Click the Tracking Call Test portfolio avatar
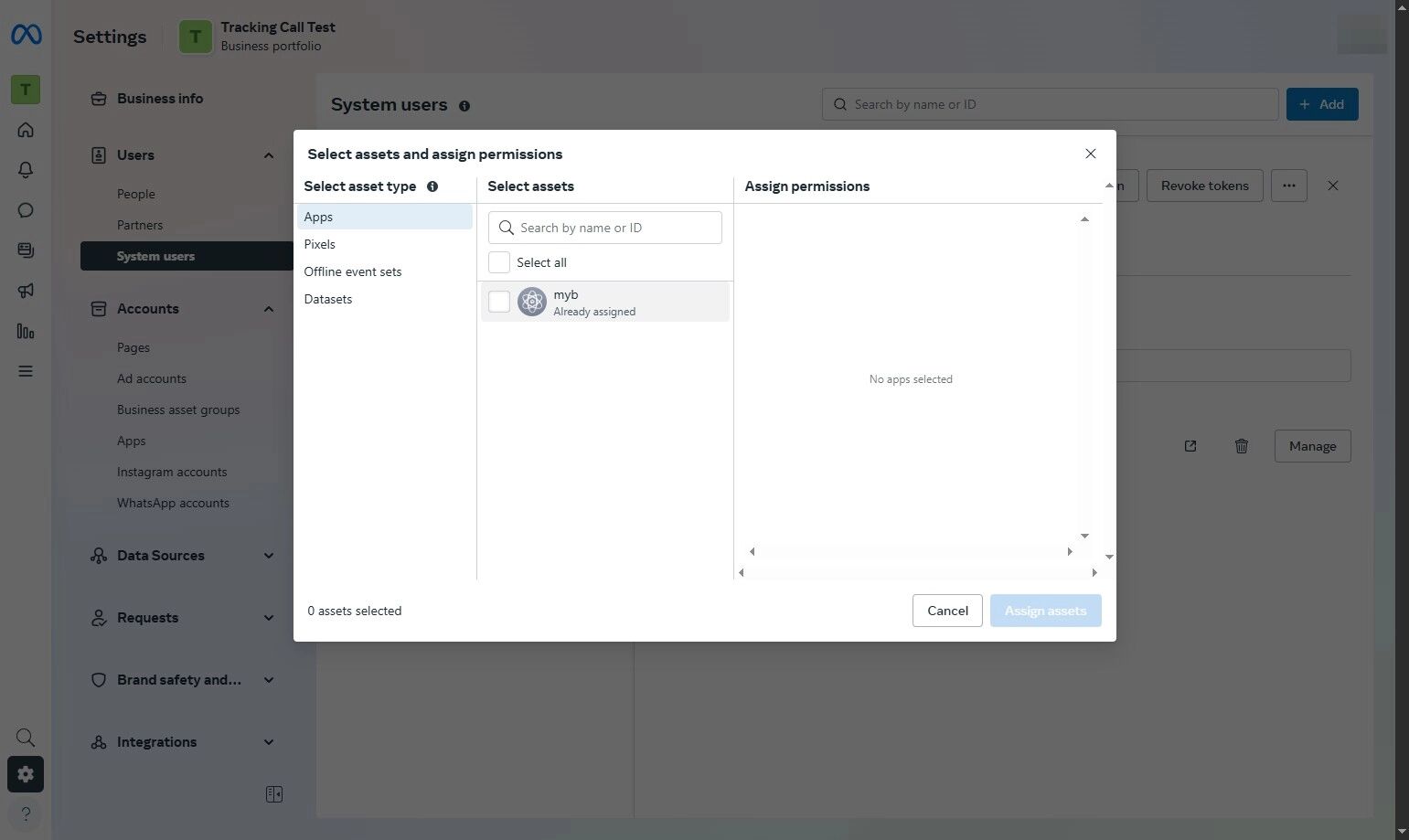The image size is (1409, 840). tap(195, 37)
